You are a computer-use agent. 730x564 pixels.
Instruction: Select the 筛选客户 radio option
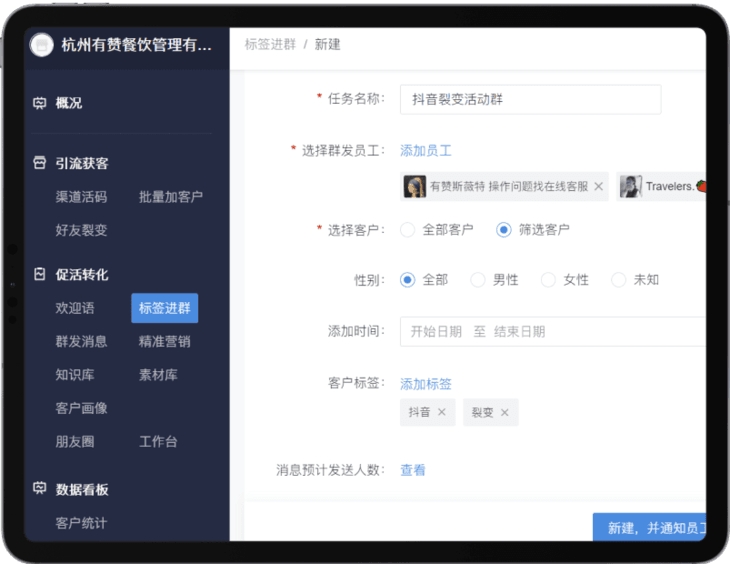[504, 230]
